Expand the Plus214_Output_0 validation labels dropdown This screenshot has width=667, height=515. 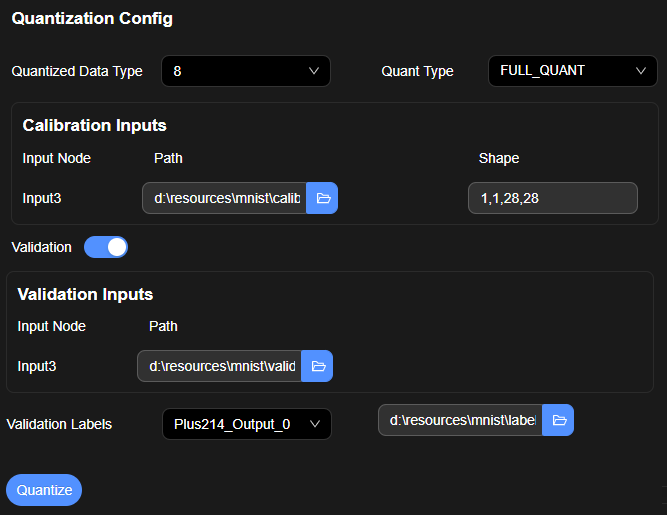(x=246, y=424)
